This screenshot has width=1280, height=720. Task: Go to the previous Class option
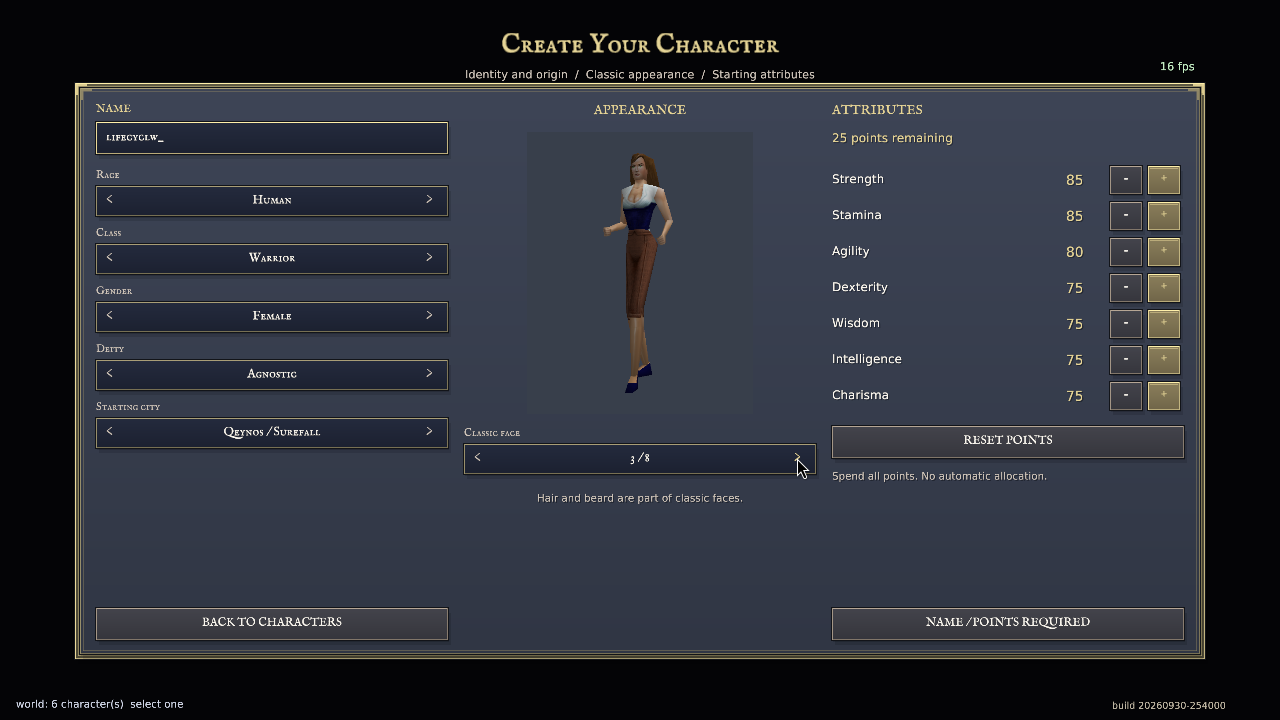[x=110, y=258]
